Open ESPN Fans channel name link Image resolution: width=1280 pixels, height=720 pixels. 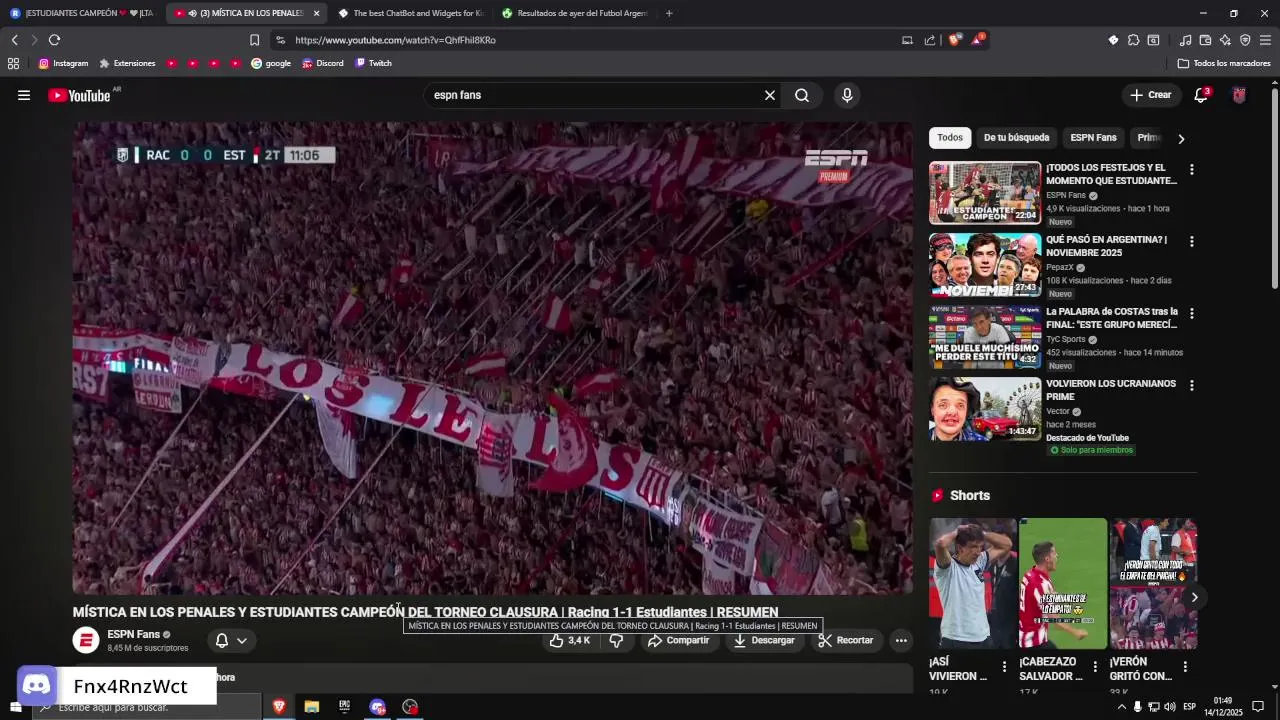tap(134, 634)
